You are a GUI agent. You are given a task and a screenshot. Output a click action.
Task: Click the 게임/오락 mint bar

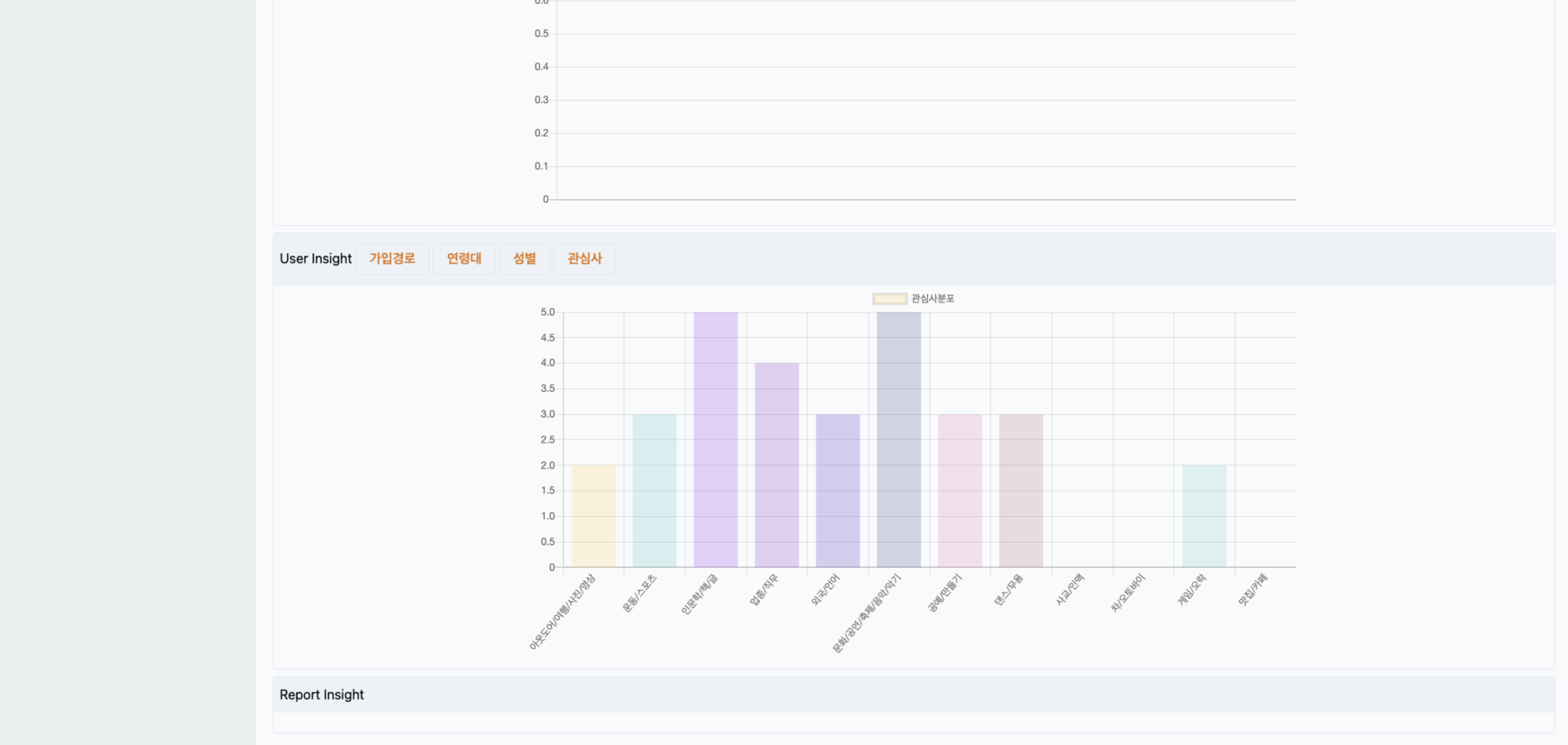tap(1204, 516)
